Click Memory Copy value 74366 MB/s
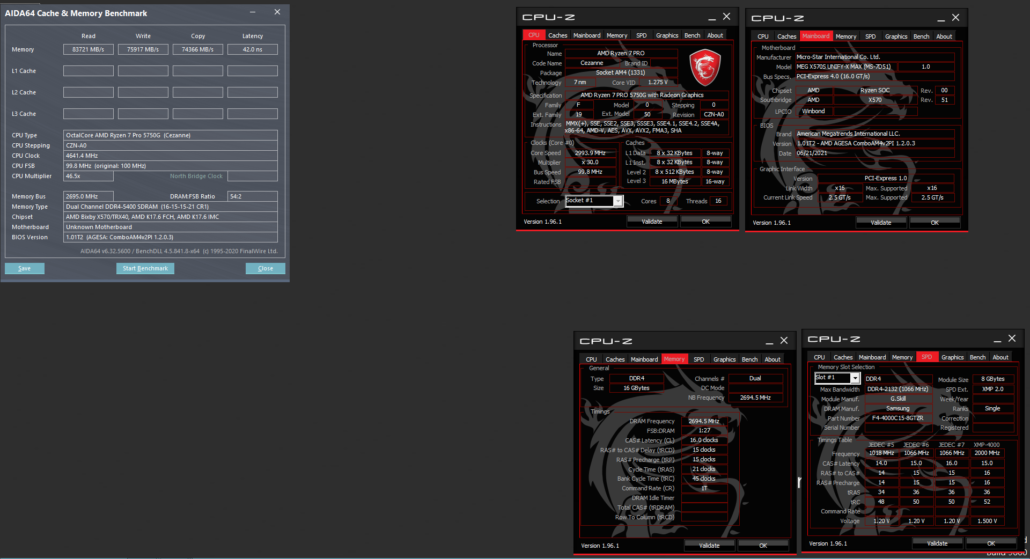This screenshot has height=559, width=1030. tap(198, 49)
